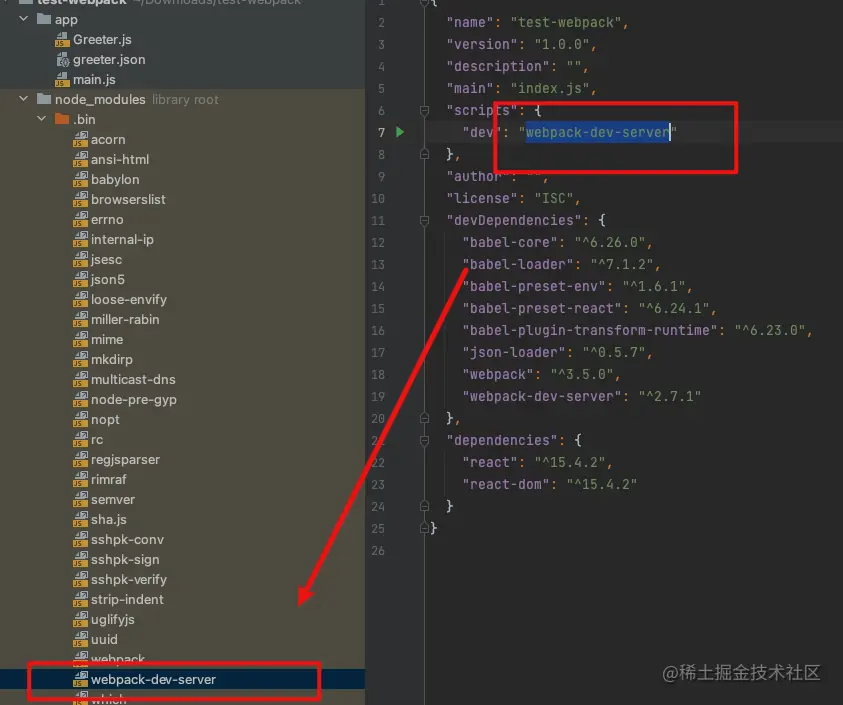Click the "babel-core" dependency key
This screenshot has width=843, height=705.
[510, 243]
